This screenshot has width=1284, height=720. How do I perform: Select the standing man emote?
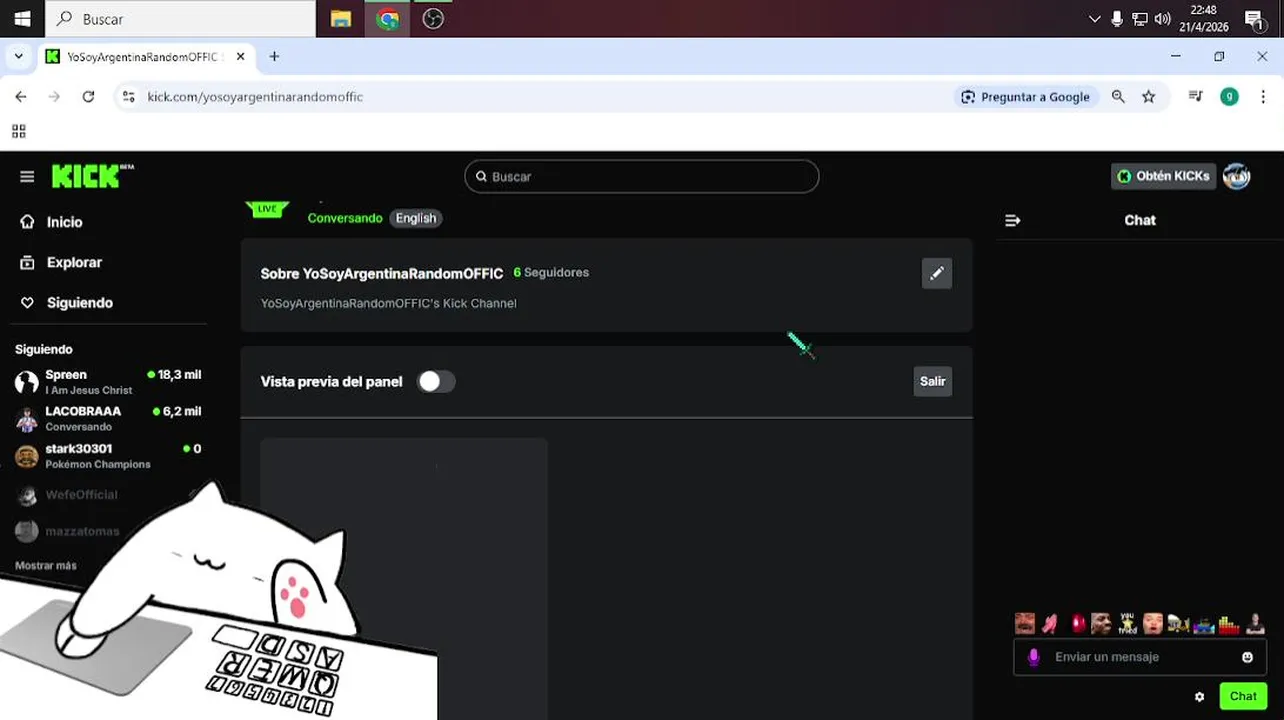(1255, 624)
